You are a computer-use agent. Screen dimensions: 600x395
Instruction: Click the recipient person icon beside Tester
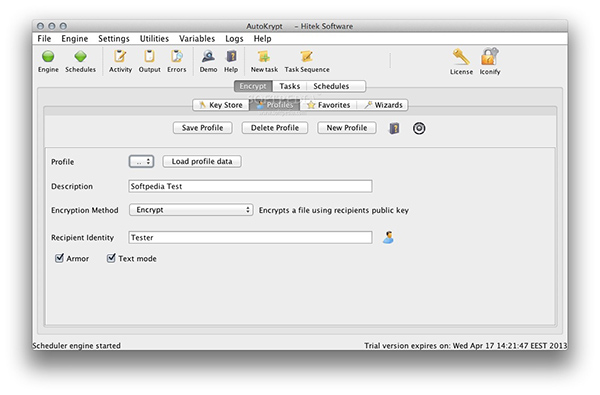(388, 237)
